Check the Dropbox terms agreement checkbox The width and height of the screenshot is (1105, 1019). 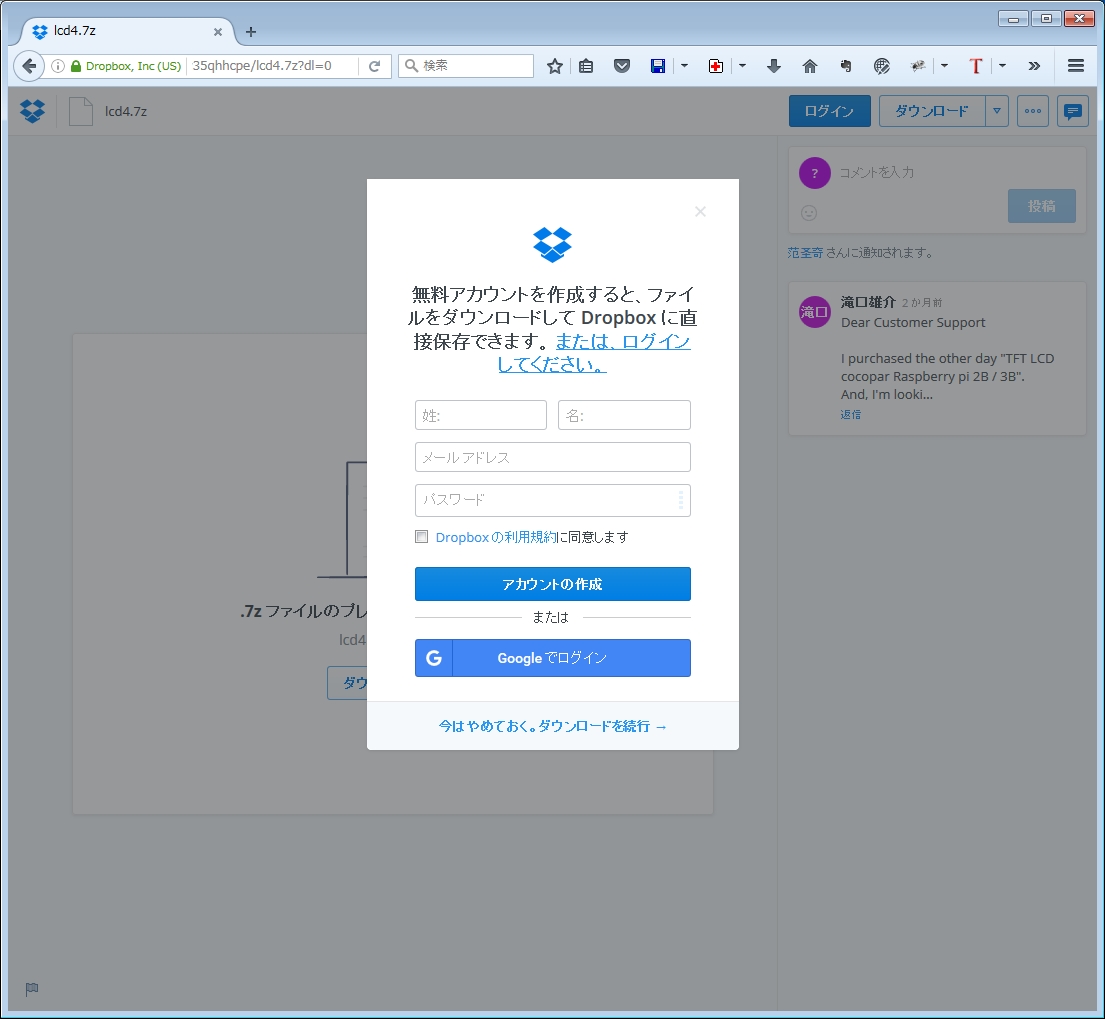[x=422, y=537]
